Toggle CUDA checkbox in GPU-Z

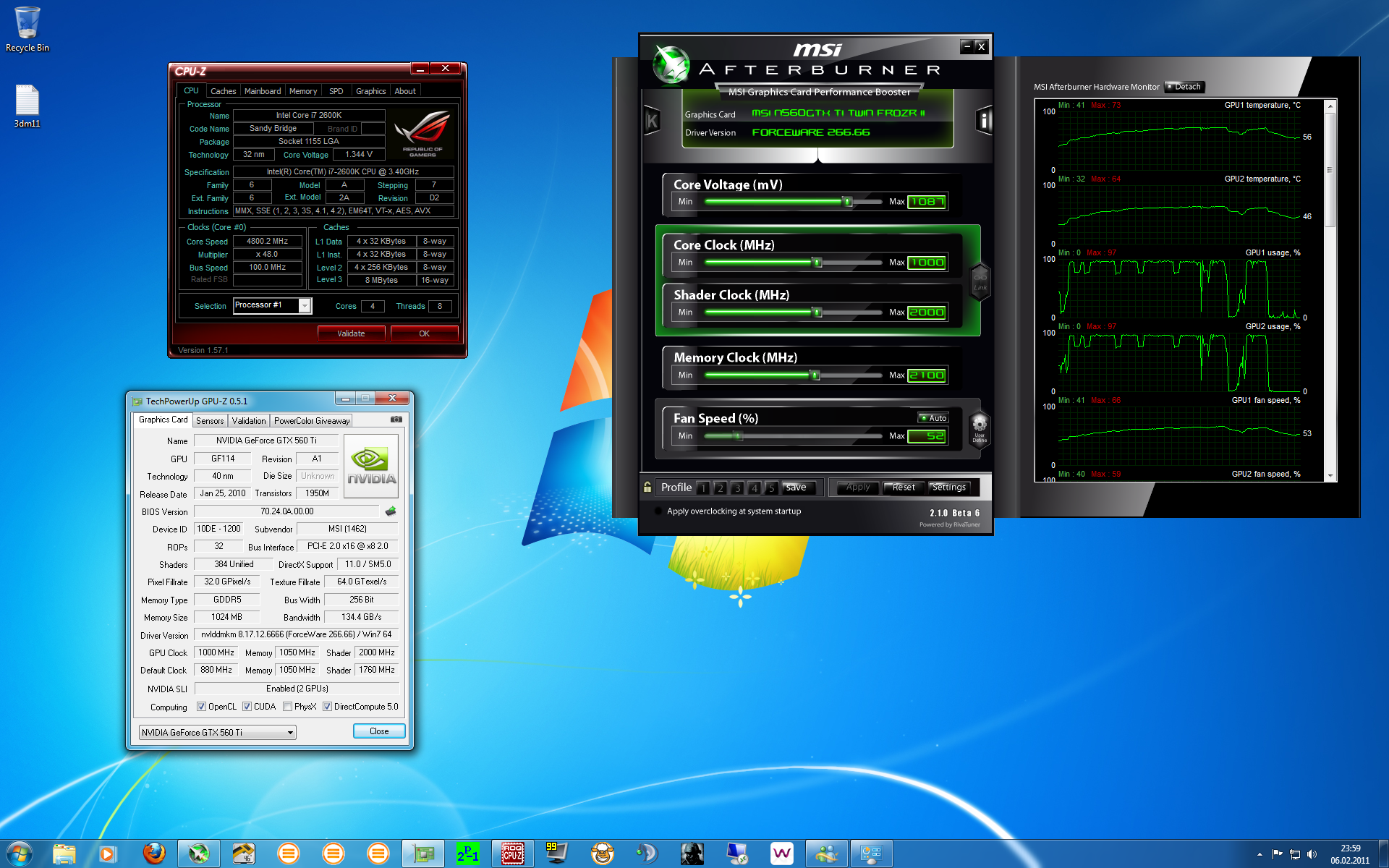247,707
